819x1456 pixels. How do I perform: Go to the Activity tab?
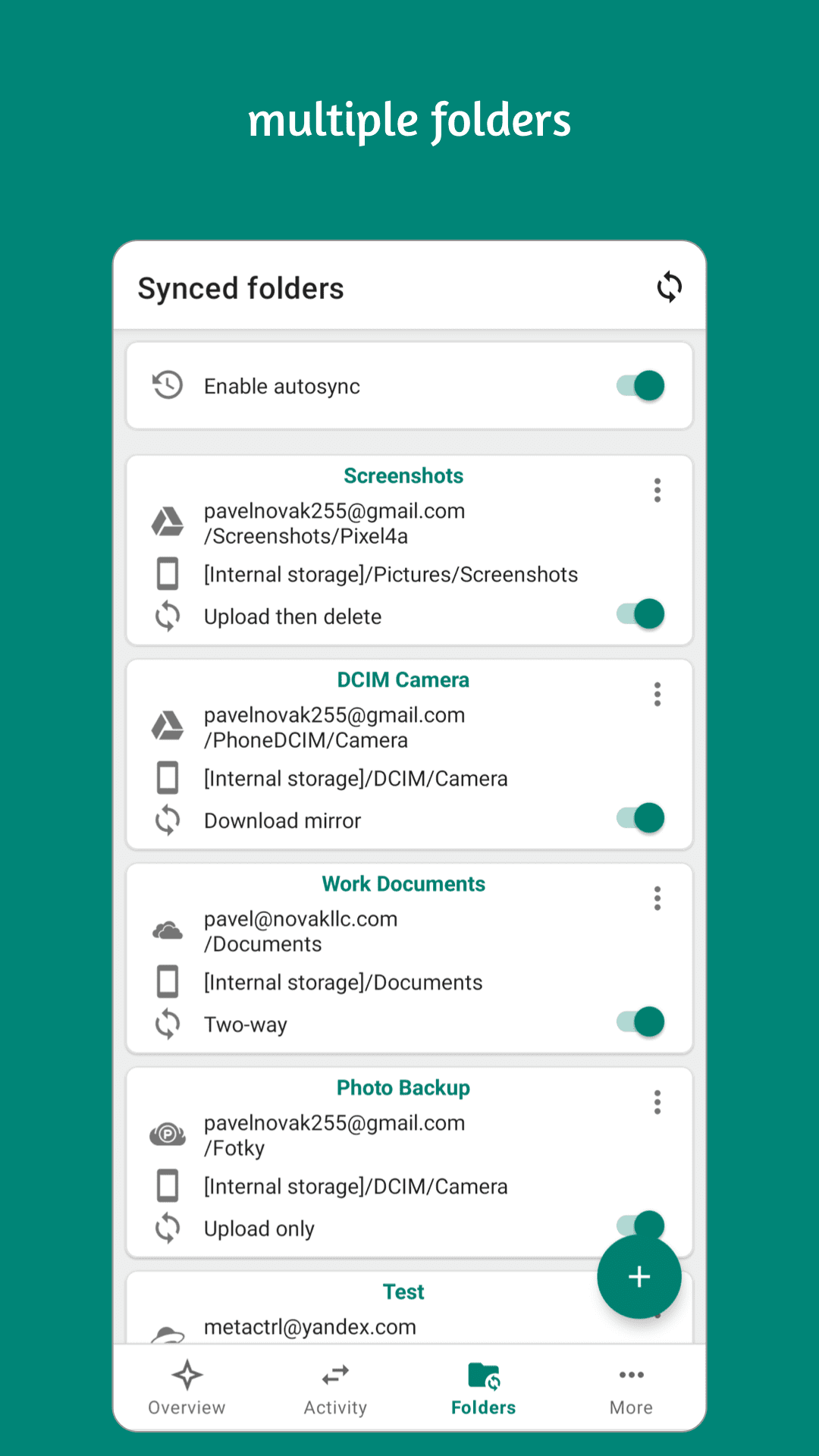coord(335,1388)
